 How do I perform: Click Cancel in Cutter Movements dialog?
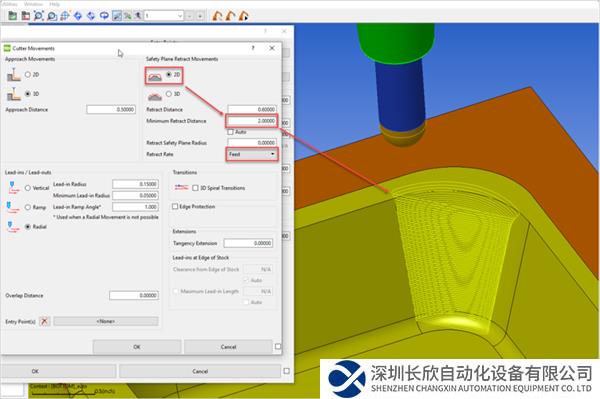[x=228, y=347]
